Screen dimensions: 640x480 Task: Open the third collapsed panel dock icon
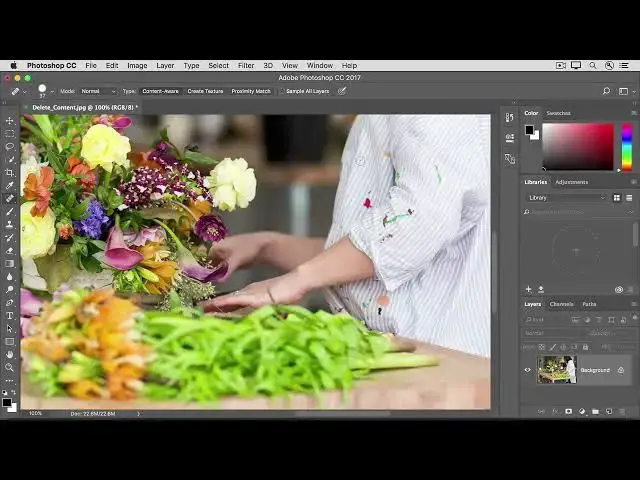tap(510, 158)
